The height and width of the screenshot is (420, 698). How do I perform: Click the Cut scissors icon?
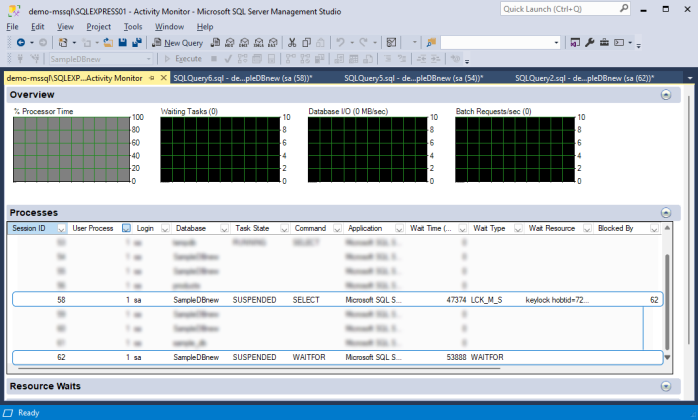click(292, 43)
